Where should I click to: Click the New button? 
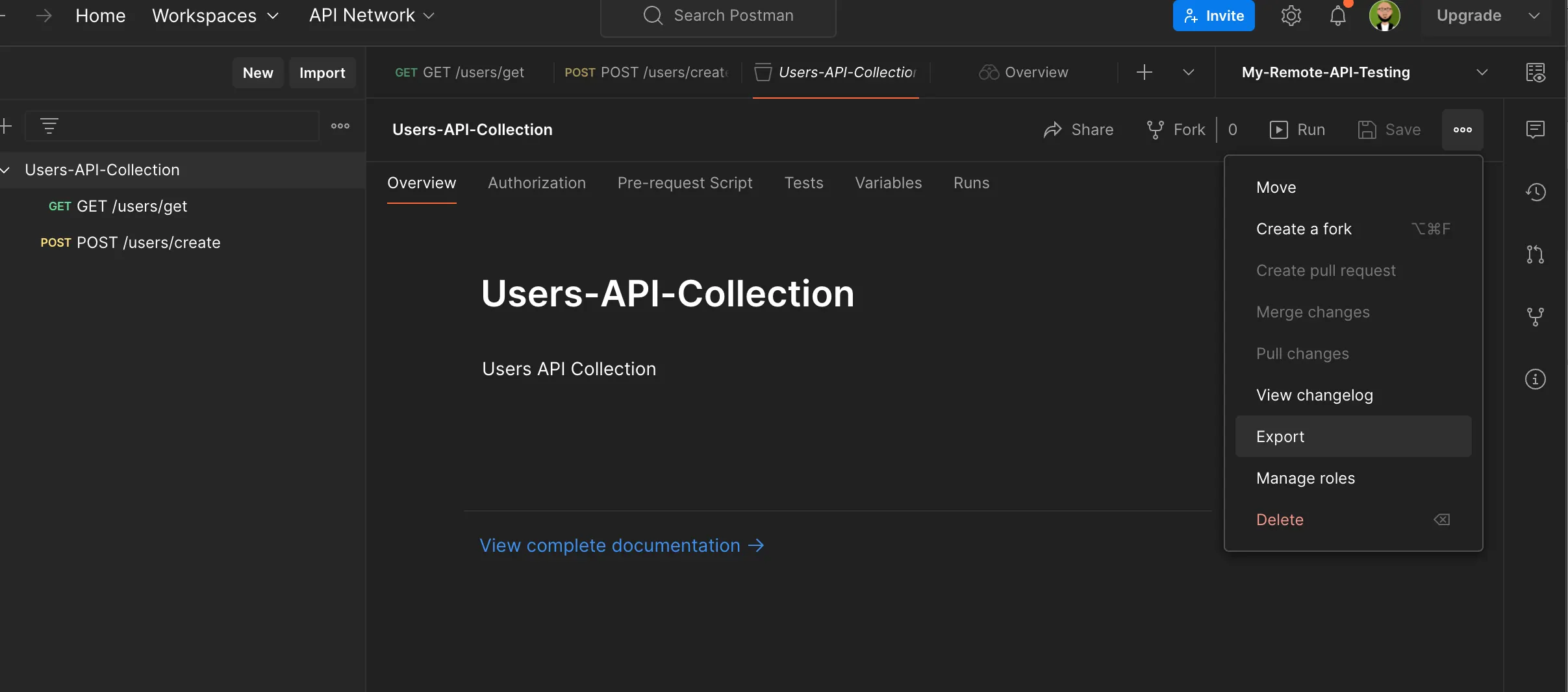coord(258,73)
